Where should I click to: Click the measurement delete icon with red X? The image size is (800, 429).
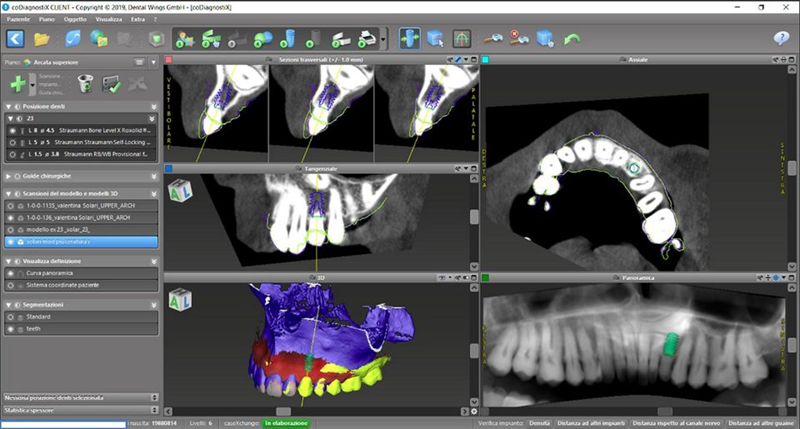(518, 39)
